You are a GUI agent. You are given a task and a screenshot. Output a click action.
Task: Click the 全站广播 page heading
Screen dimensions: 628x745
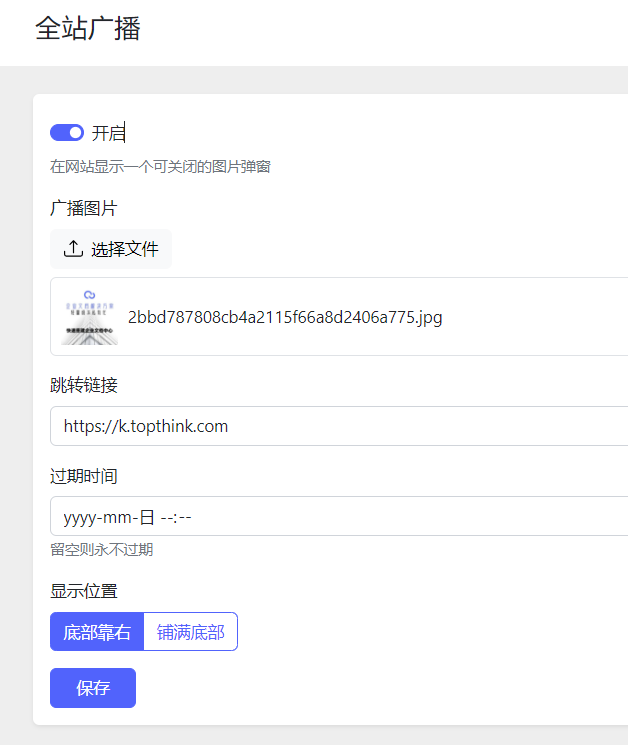88,28
